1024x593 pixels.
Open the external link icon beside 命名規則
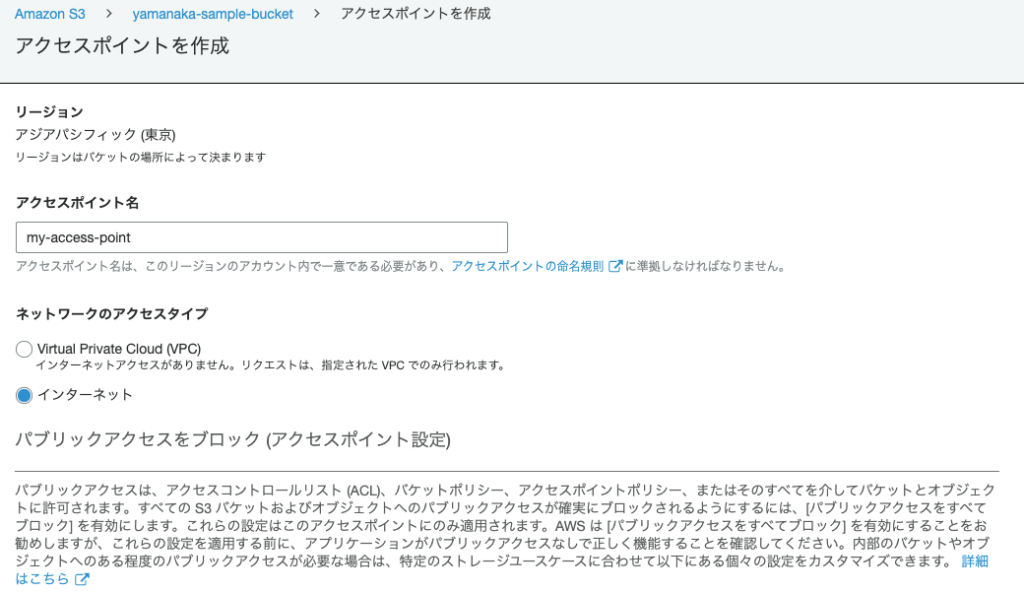click(616, 266)
